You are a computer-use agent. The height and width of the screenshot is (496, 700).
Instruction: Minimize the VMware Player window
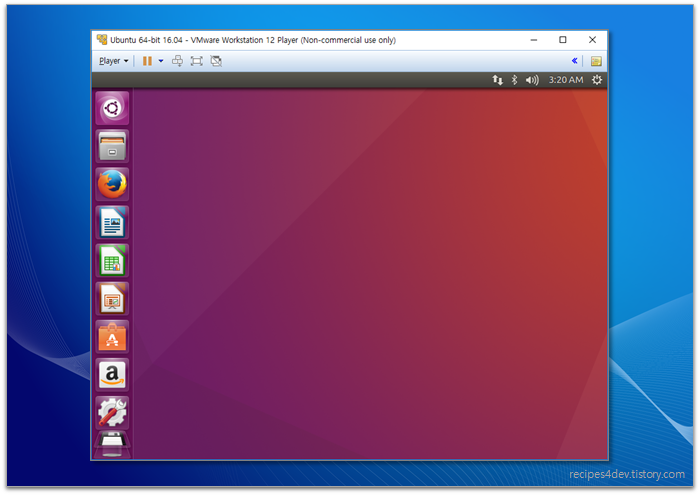[533, 40]
